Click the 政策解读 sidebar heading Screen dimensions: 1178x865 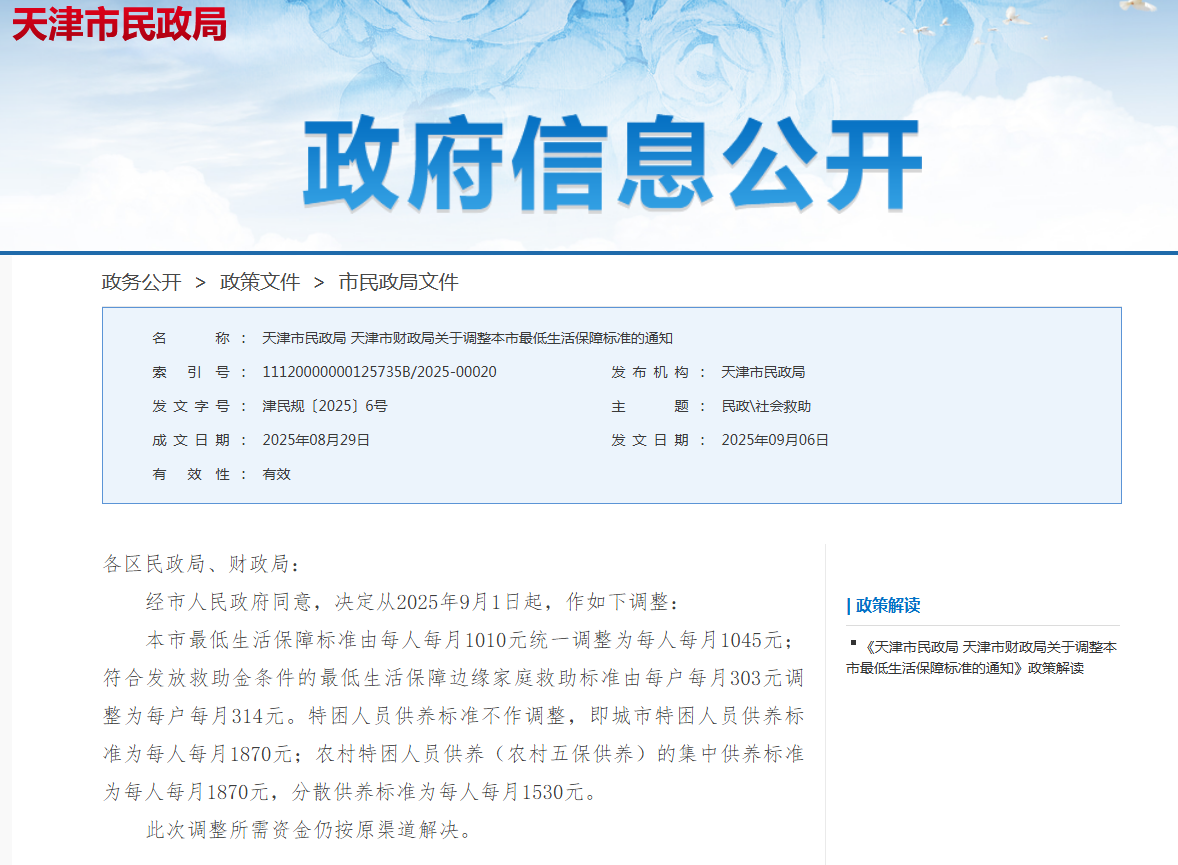(886, 605)
